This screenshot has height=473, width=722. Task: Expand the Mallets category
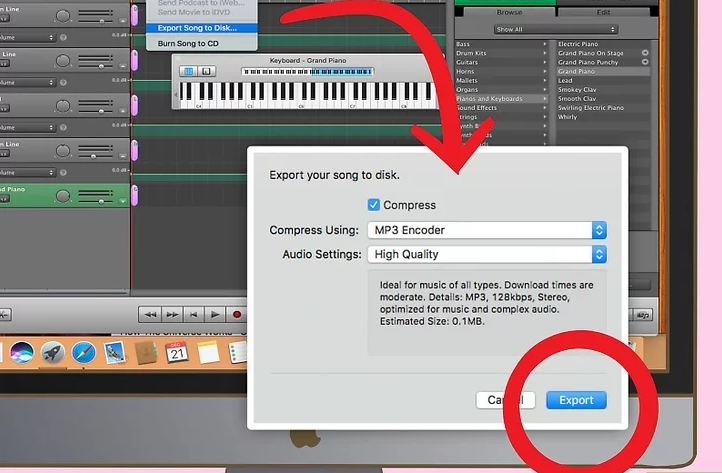pos(502,80)
